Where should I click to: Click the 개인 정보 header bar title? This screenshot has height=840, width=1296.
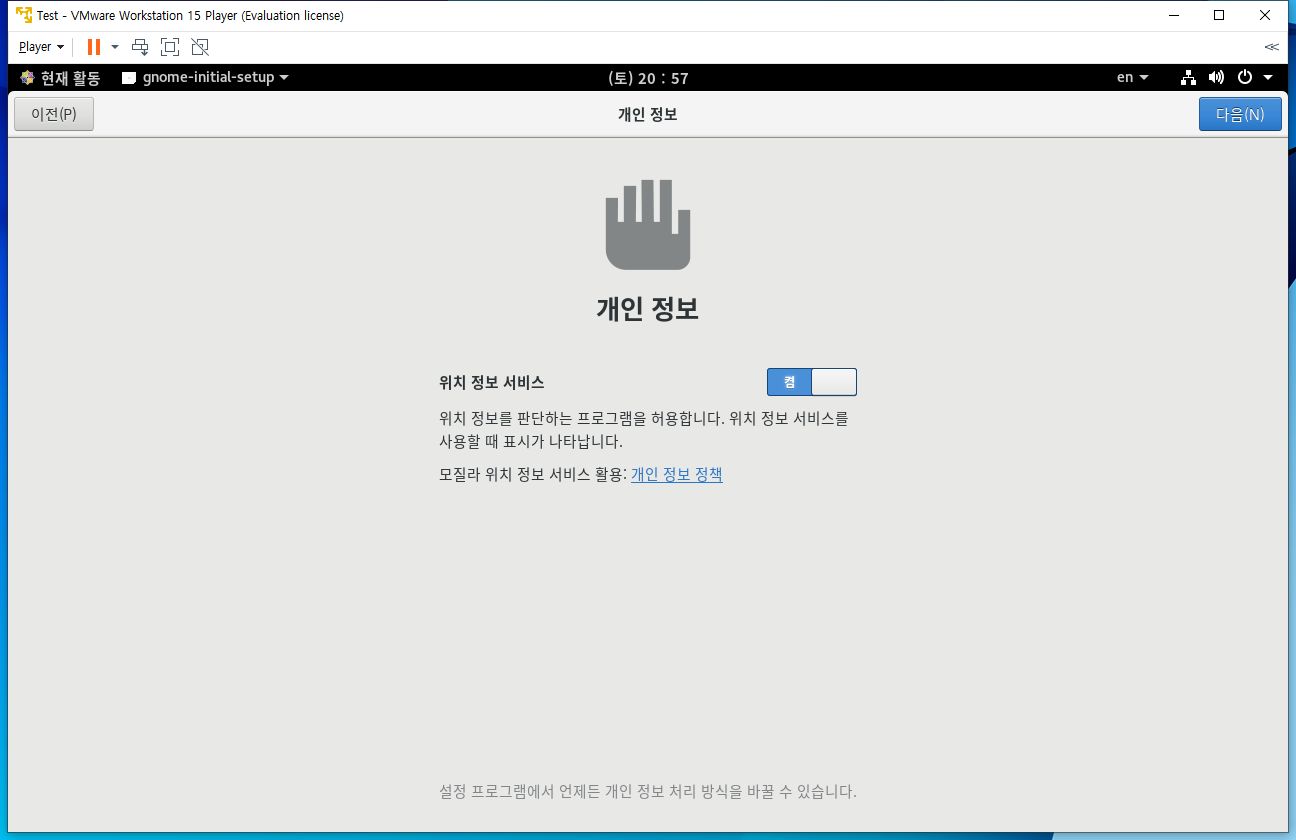[x=648, y=114]
